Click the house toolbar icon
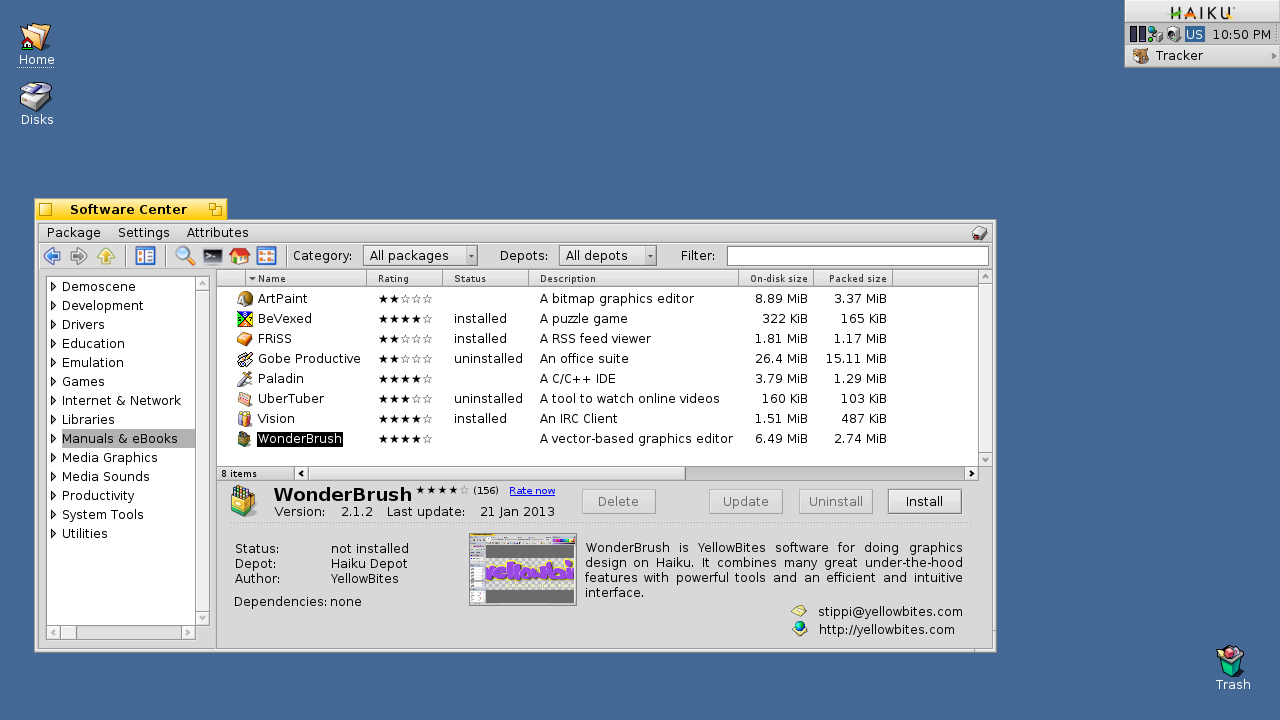The width and height of the screenshot is (1280, 720). point(239,256)
